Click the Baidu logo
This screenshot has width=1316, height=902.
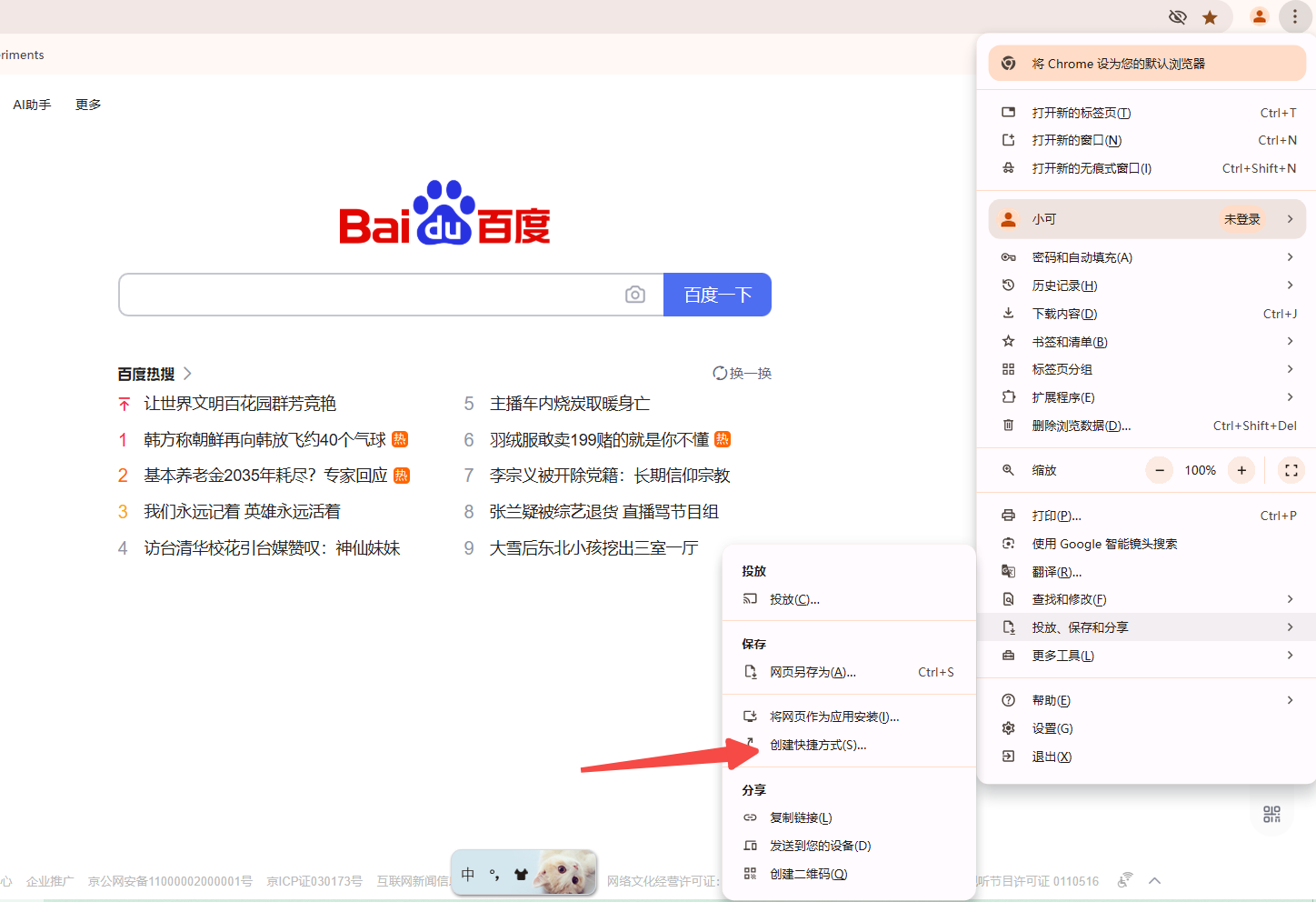(x=444, y=213)
